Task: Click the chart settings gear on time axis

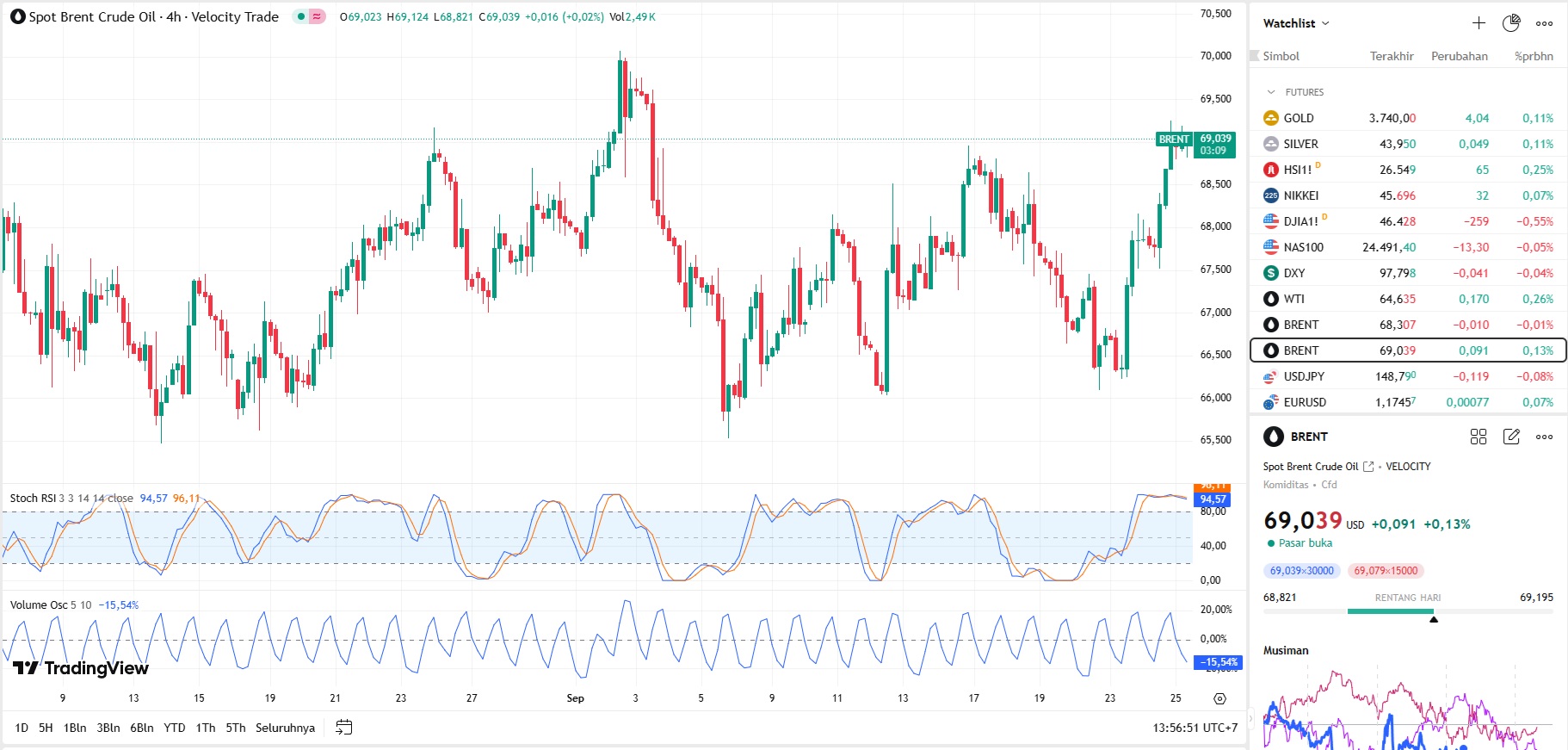Action: point(1219,698)
